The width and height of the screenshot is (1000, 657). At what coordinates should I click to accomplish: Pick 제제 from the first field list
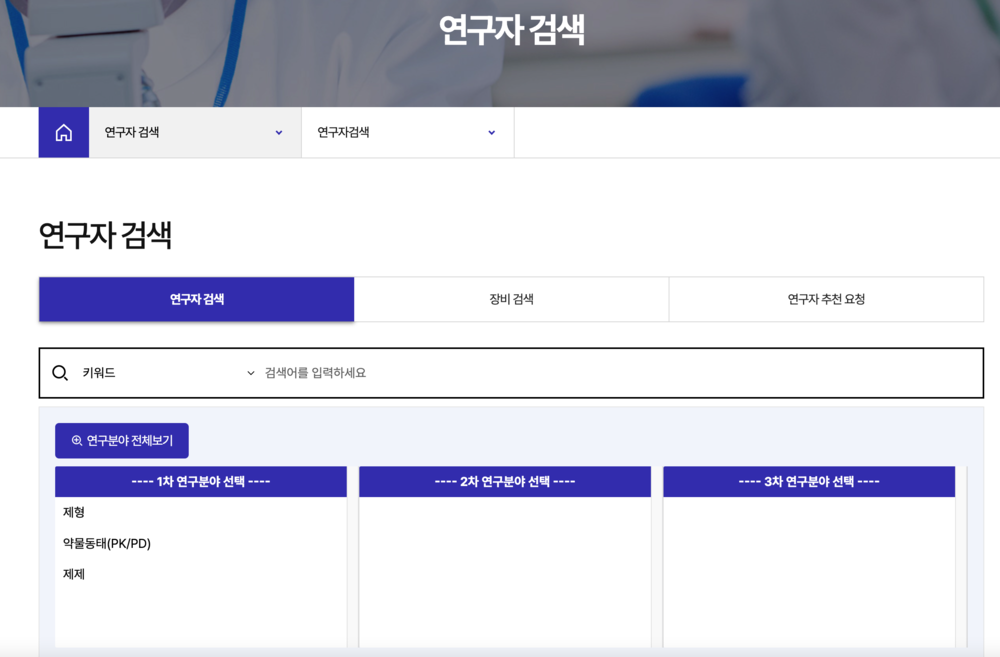[74, 574]
